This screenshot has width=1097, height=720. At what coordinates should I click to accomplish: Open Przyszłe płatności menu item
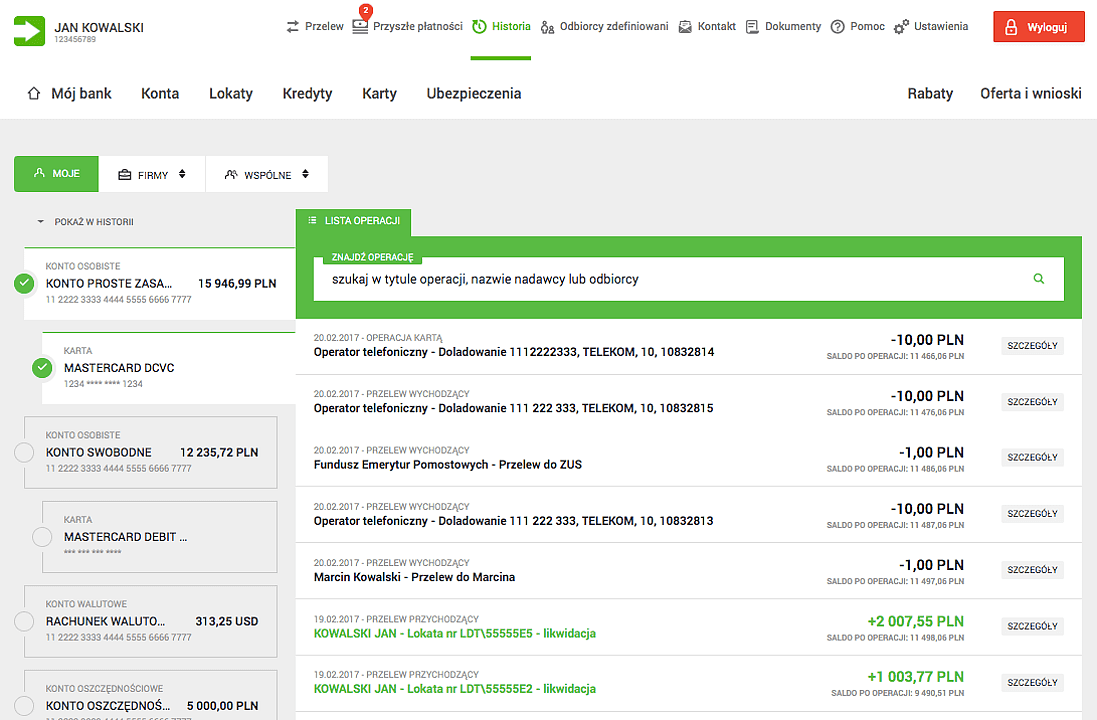[407, 27]
